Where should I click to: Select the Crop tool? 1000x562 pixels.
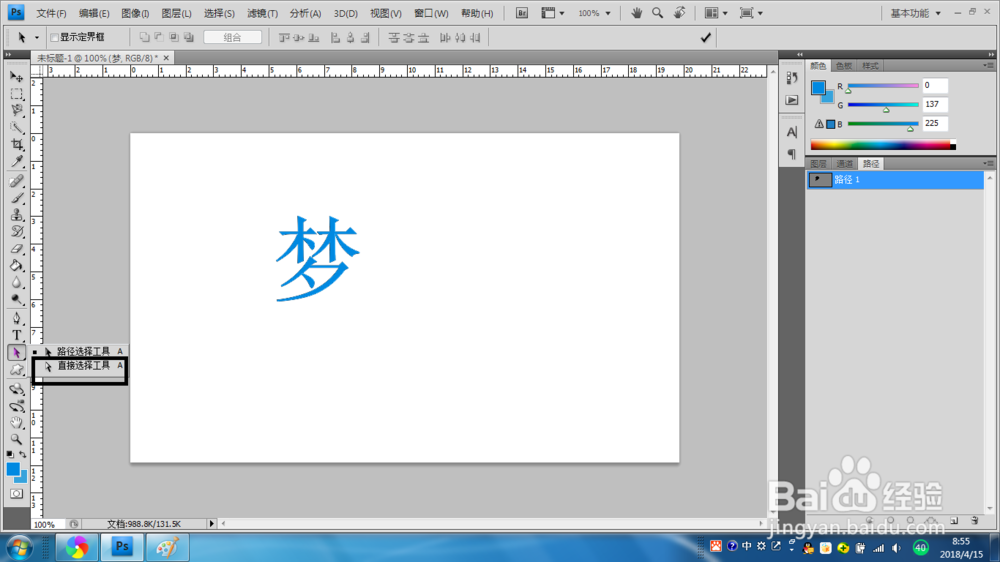[17, 145]
